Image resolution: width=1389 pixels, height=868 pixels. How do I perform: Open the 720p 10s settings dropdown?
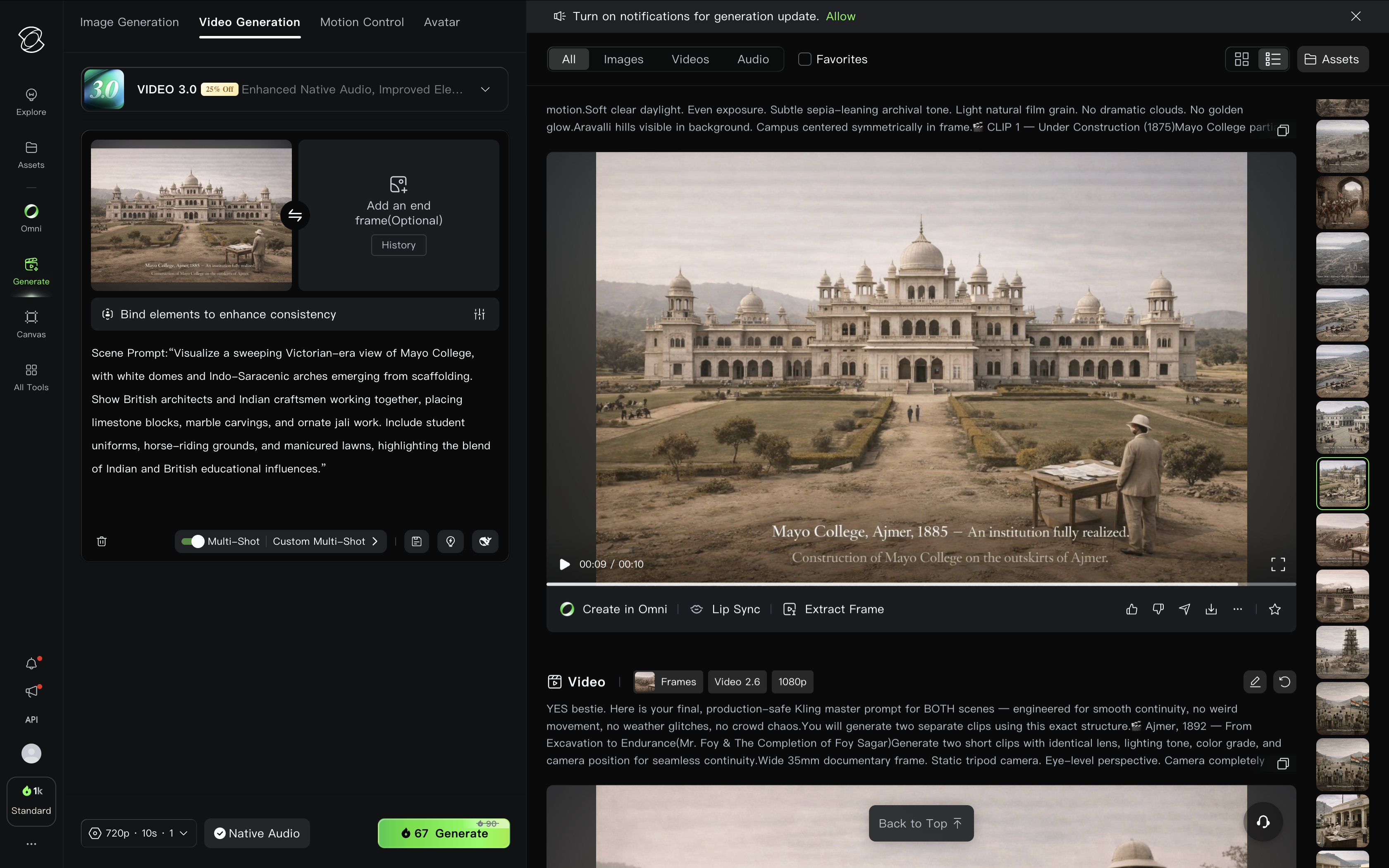[138, 833]
